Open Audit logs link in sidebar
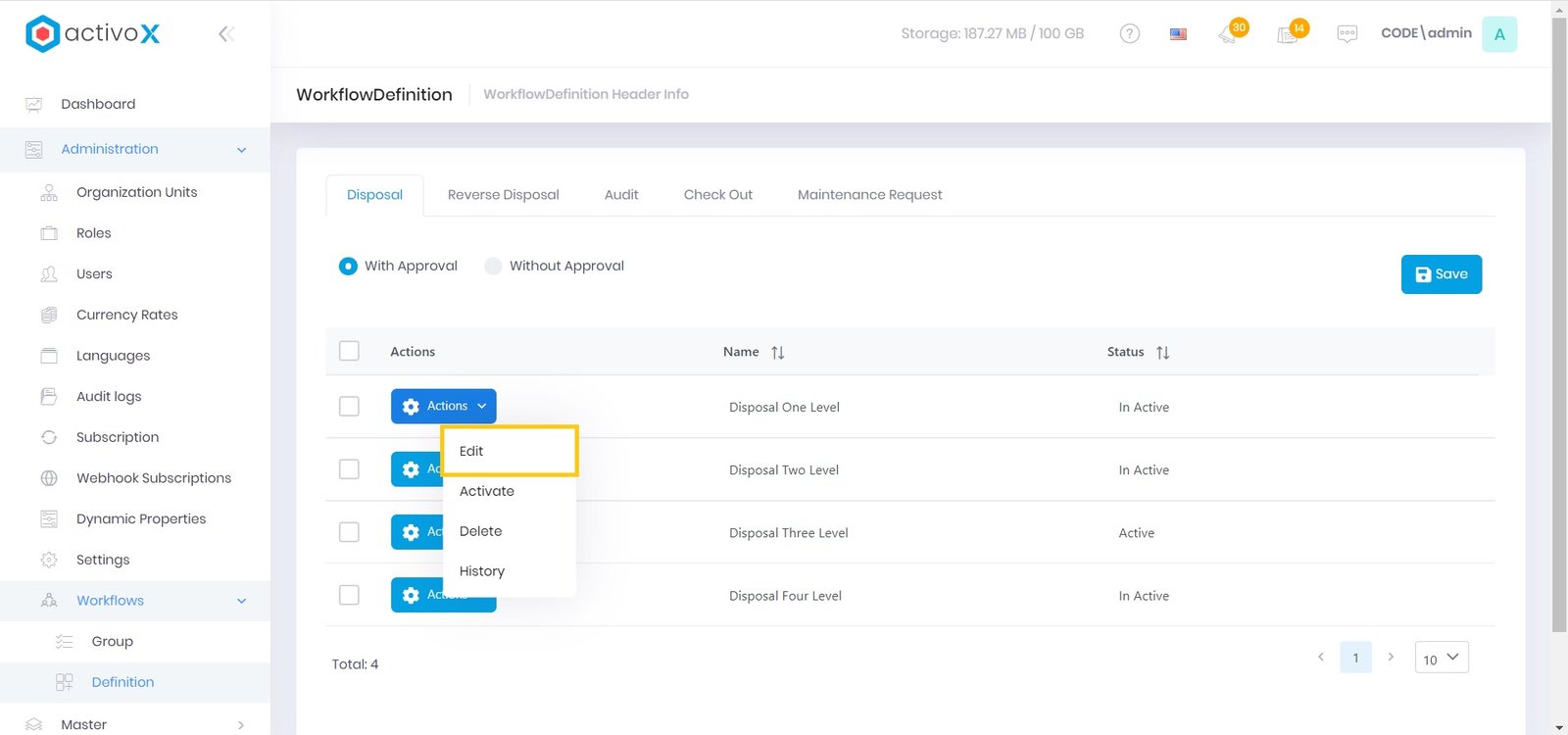Viewport: 1568px width, 735px height. click(109, 397)
